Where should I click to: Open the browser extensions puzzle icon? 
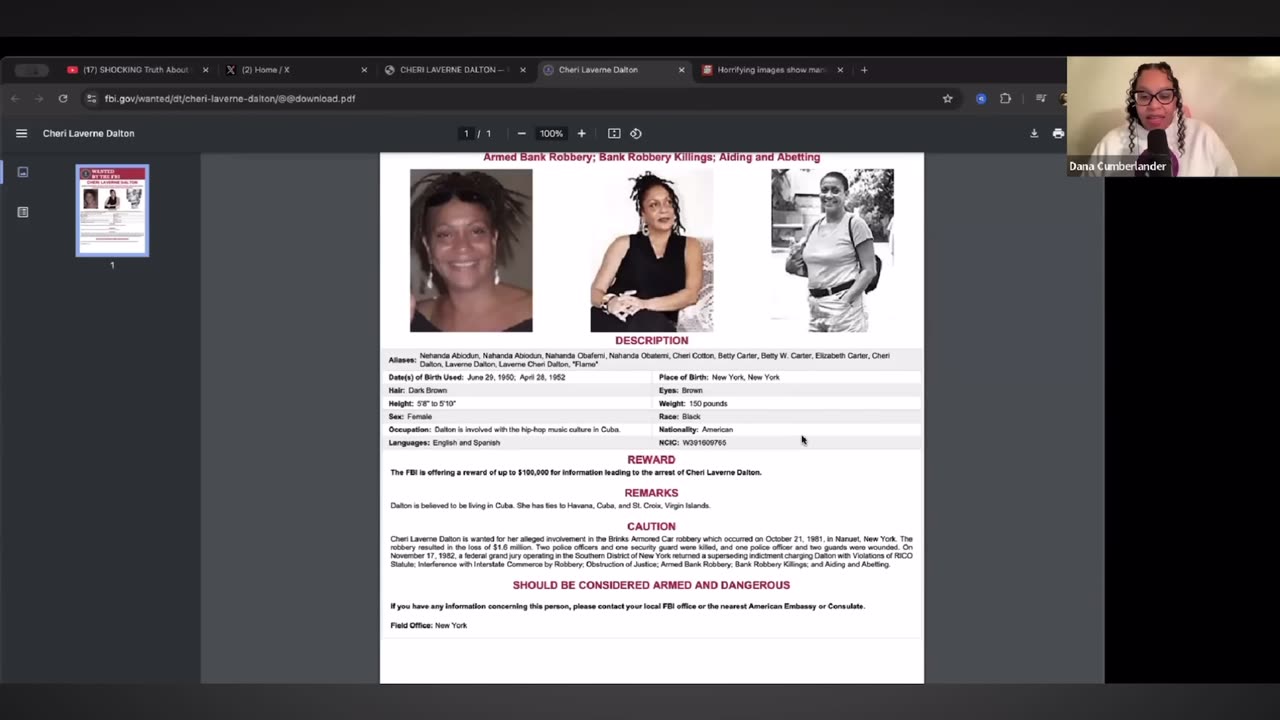tap(1005, 98)
